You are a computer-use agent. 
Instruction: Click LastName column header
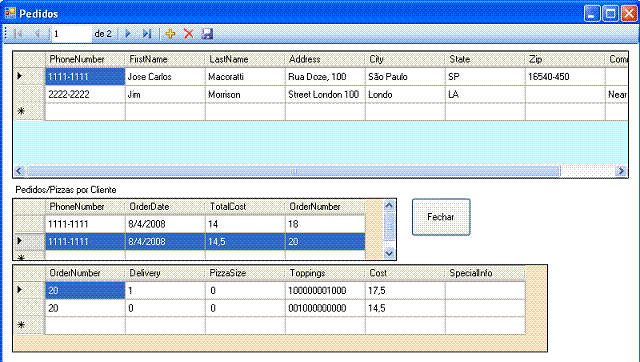(244, 59)
